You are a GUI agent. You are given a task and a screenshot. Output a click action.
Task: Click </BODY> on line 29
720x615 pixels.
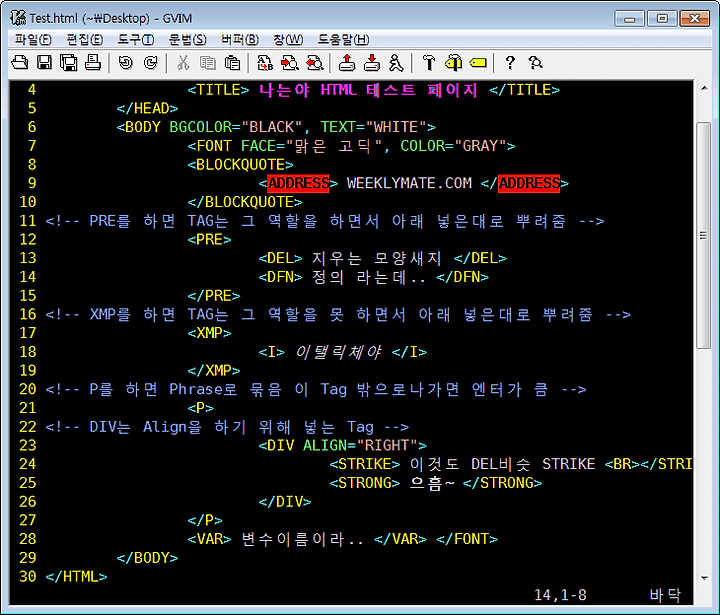tap(147, 558)
